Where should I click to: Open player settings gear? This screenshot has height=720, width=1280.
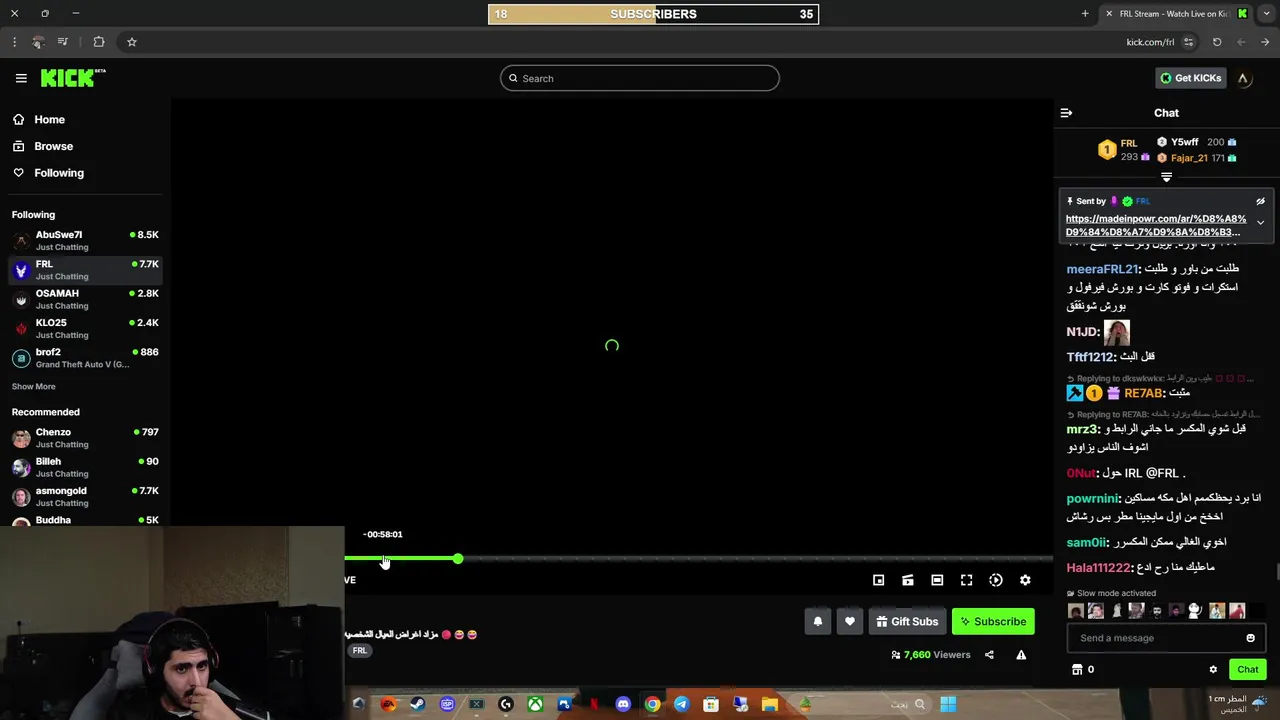click(1025, 580)
